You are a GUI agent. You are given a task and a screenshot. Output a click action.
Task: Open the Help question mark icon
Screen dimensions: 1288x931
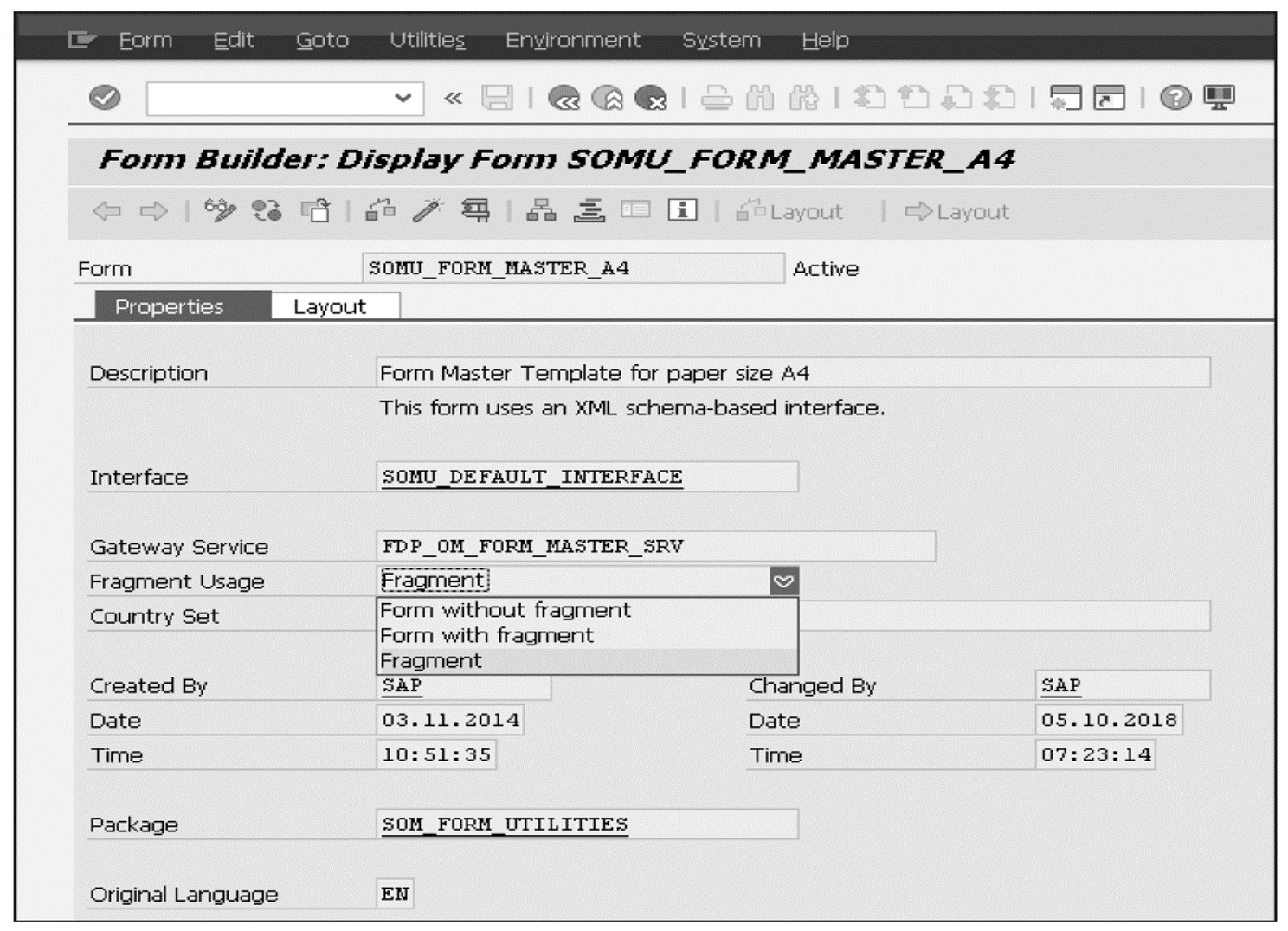click(1175, 98)
